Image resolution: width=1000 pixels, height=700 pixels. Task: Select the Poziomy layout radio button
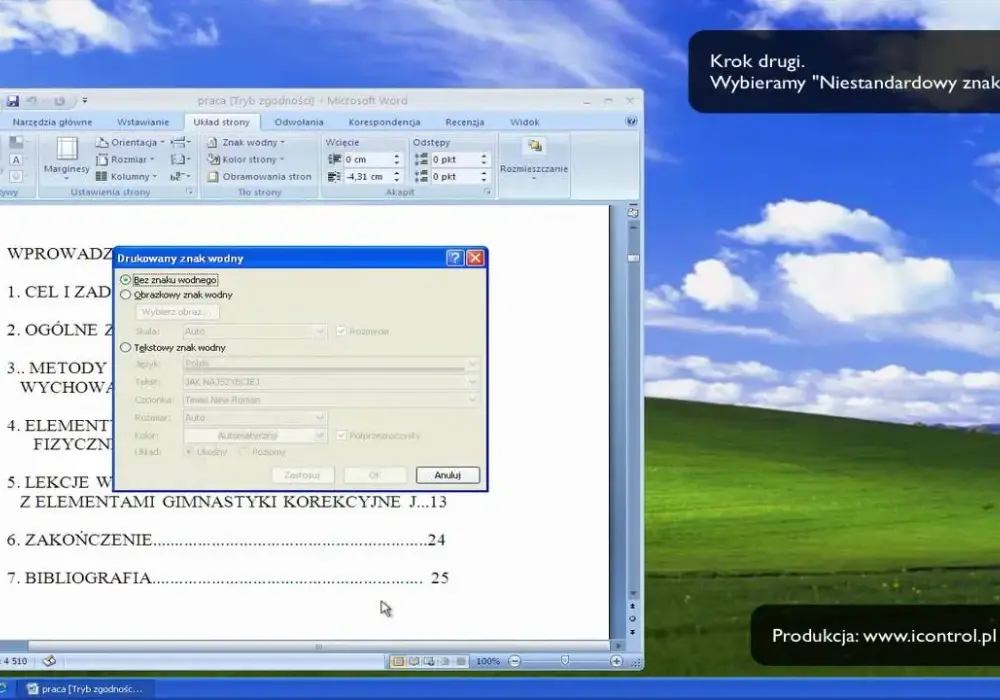[x=243, y=451]
